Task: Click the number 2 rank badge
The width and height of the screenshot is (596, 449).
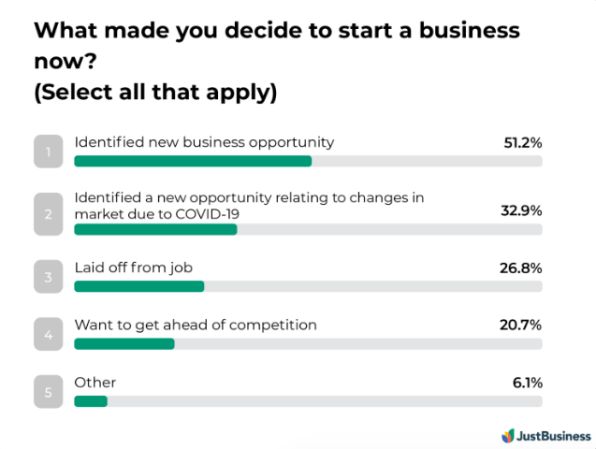Action: (48, 214)
